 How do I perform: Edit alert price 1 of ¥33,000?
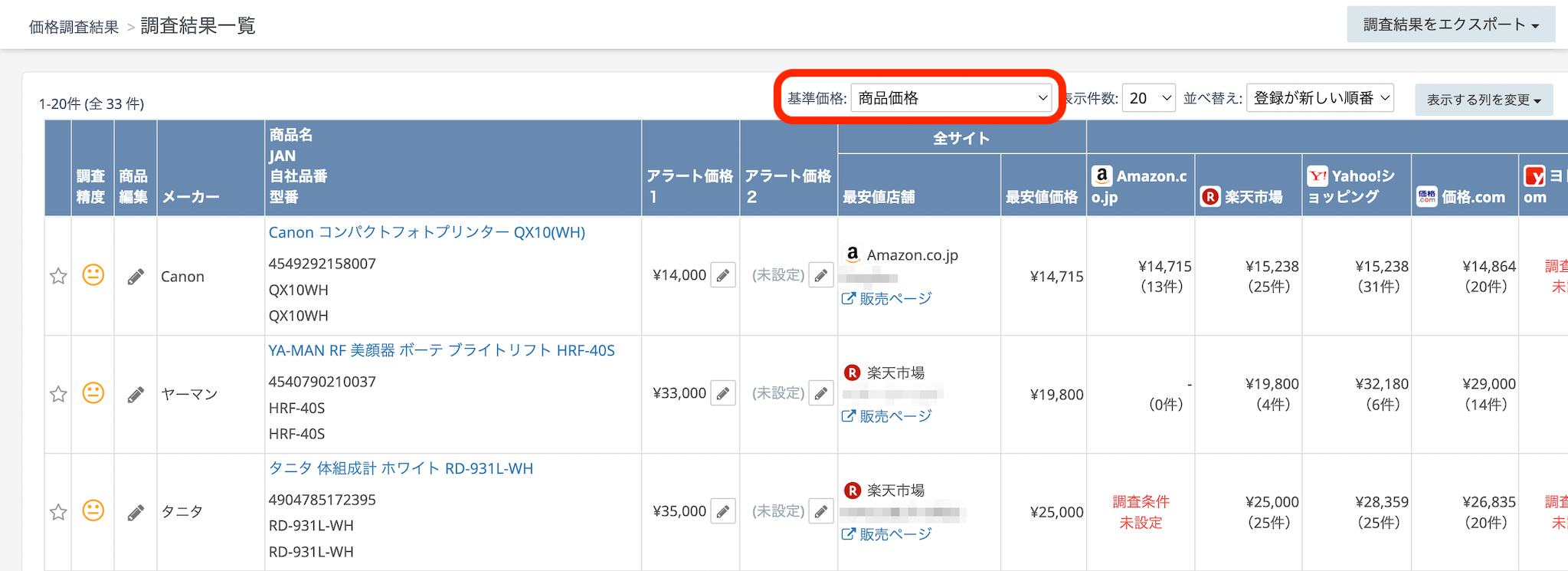[x=722, y=393]
